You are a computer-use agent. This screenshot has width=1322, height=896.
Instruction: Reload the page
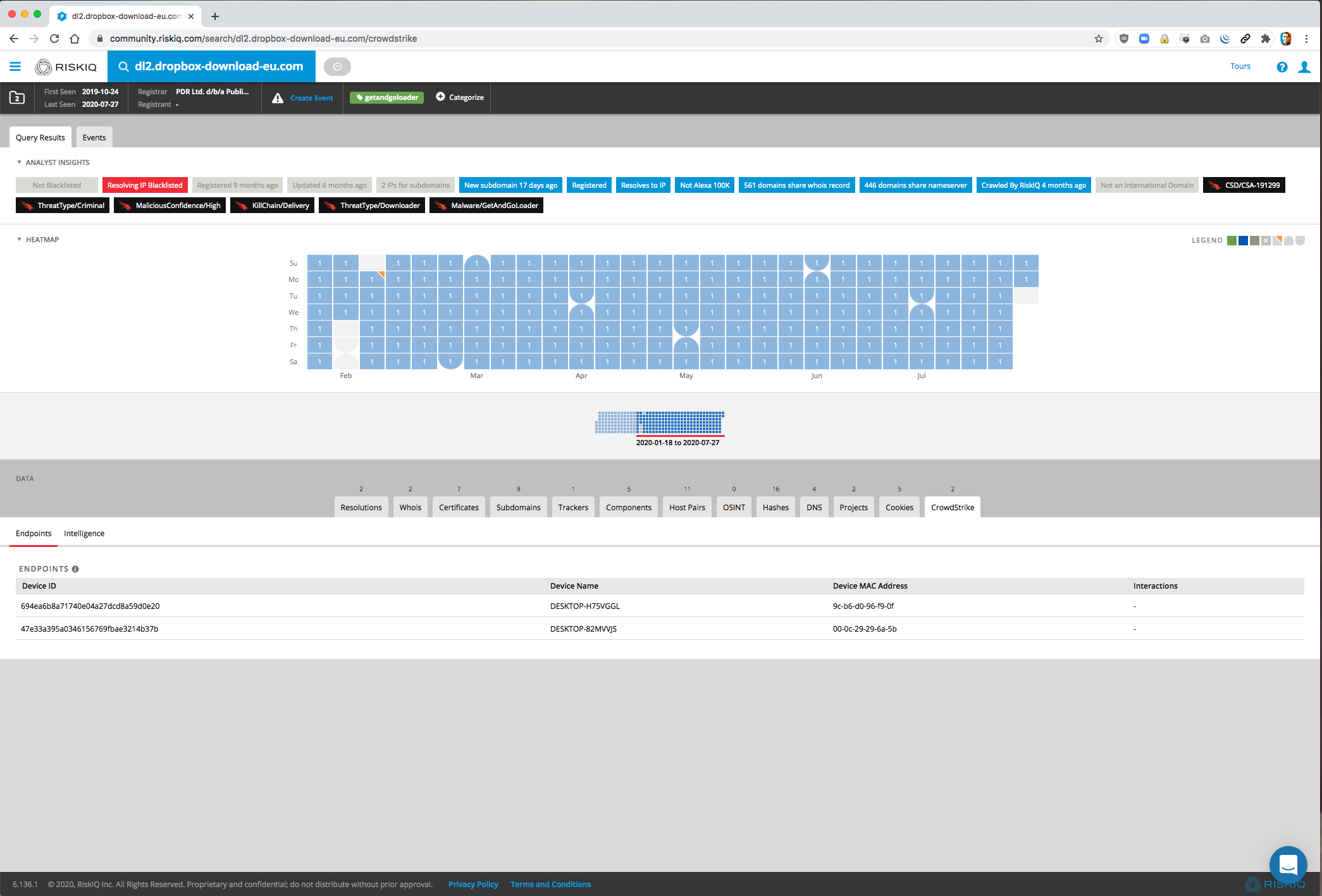coord(54,39)
